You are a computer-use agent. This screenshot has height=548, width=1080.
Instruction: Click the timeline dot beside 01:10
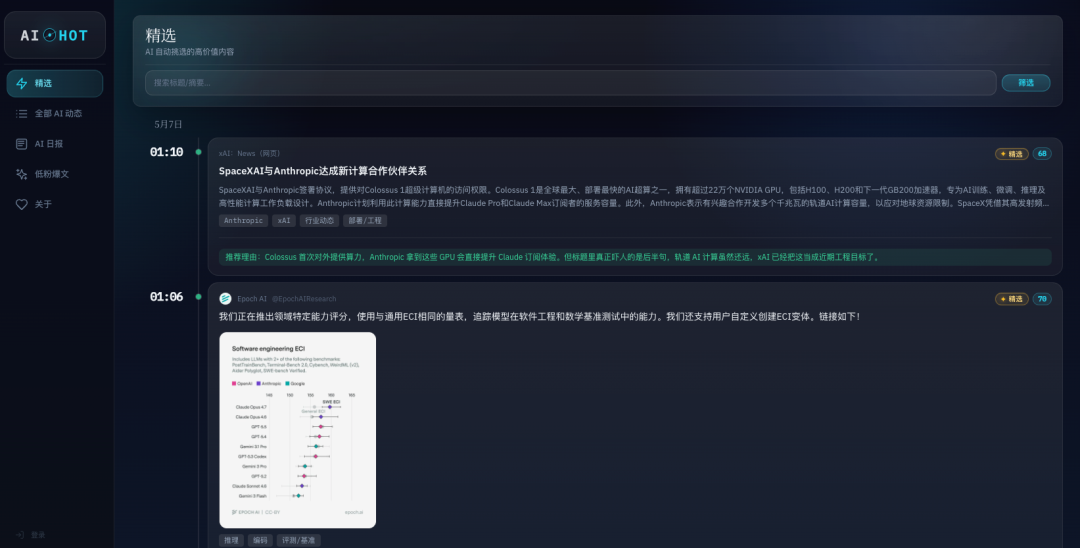[198, 152]
